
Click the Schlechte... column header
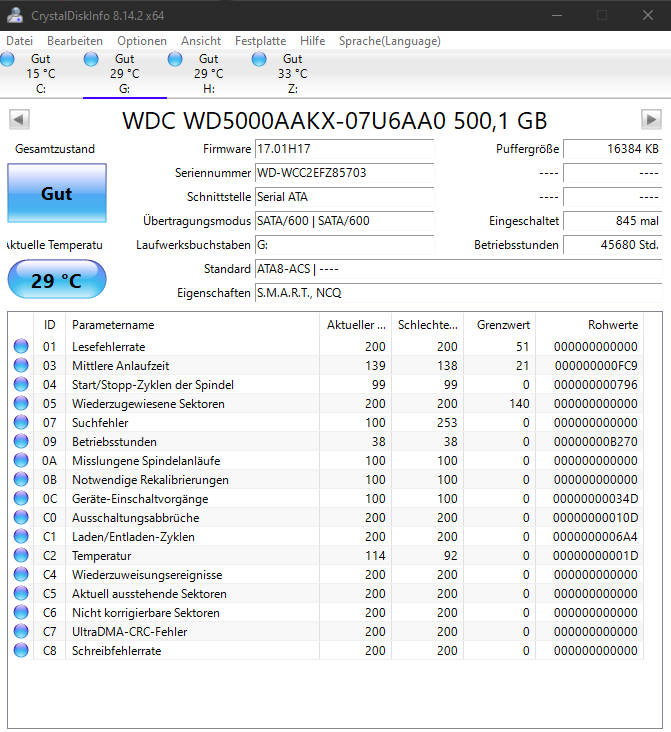tap(427, 324)
